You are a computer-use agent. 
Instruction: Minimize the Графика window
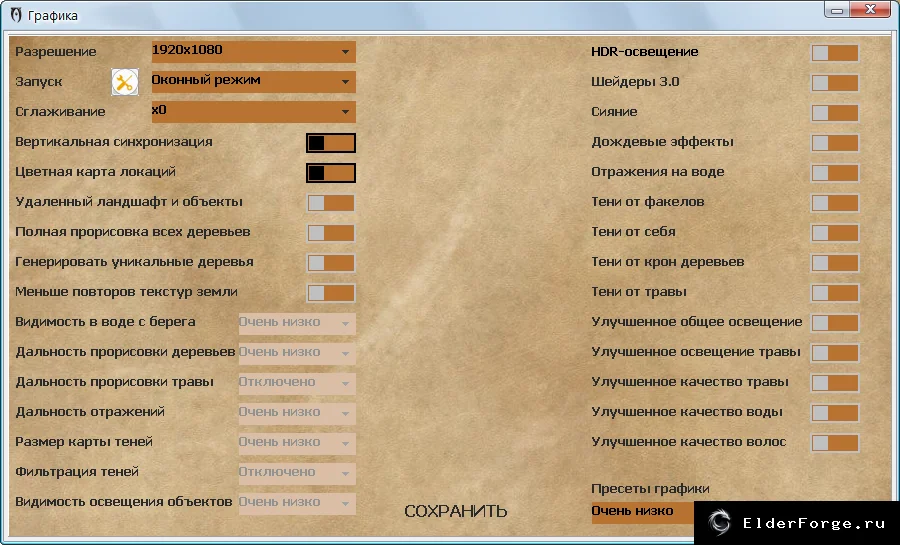pyautogui.click(x=837, y=10)
